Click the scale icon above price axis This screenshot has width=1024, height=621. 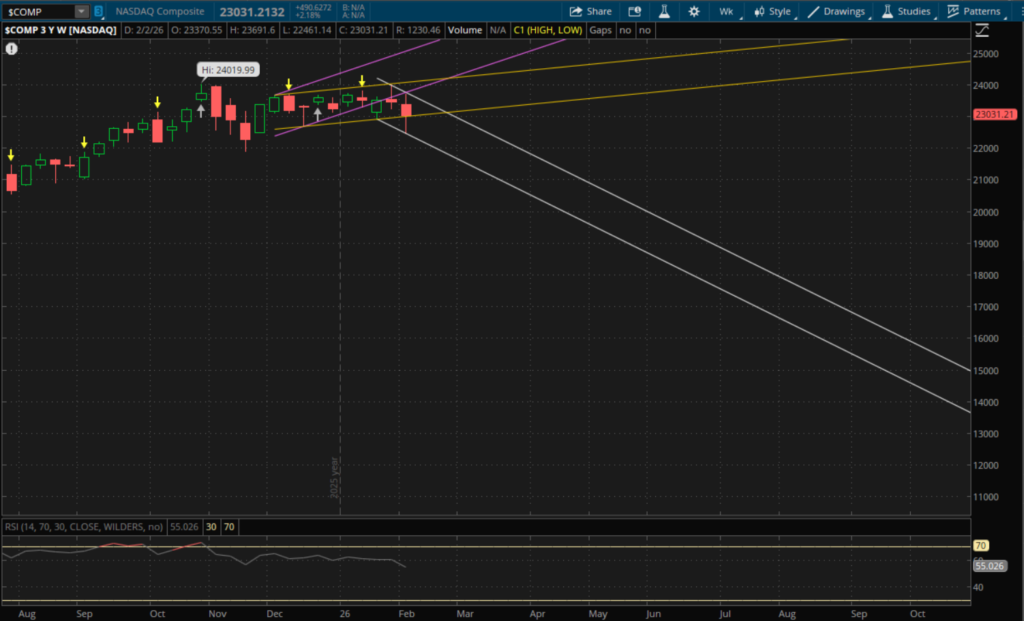(980, 30)
